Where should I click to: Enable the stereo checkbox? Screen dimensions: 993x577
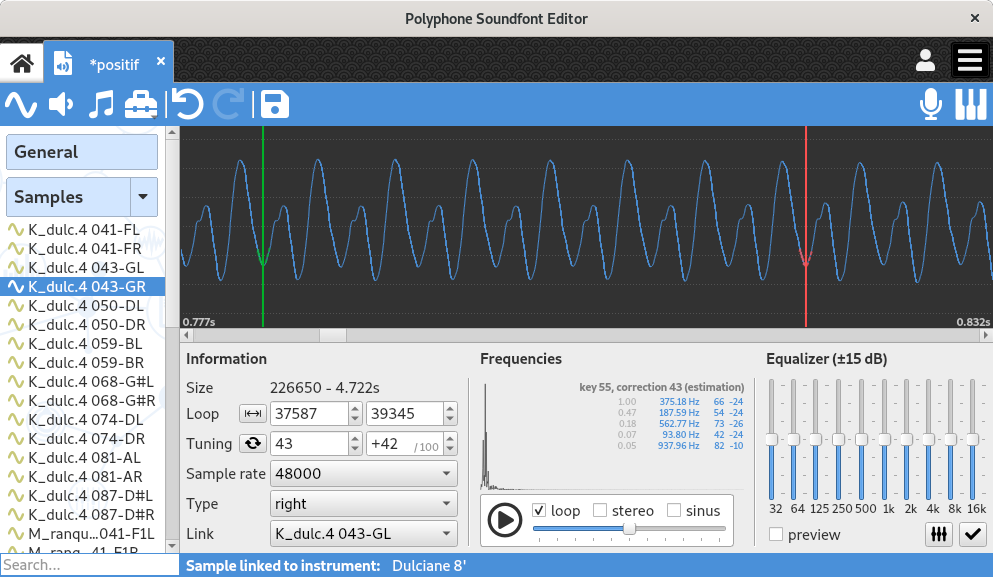[x=600, y=510]
